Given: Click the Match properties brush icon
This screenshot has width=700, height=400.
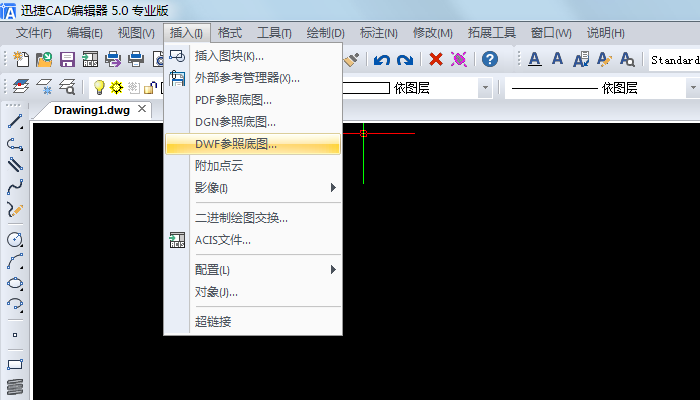Looking at the screenshot, I should pos(352,59).
